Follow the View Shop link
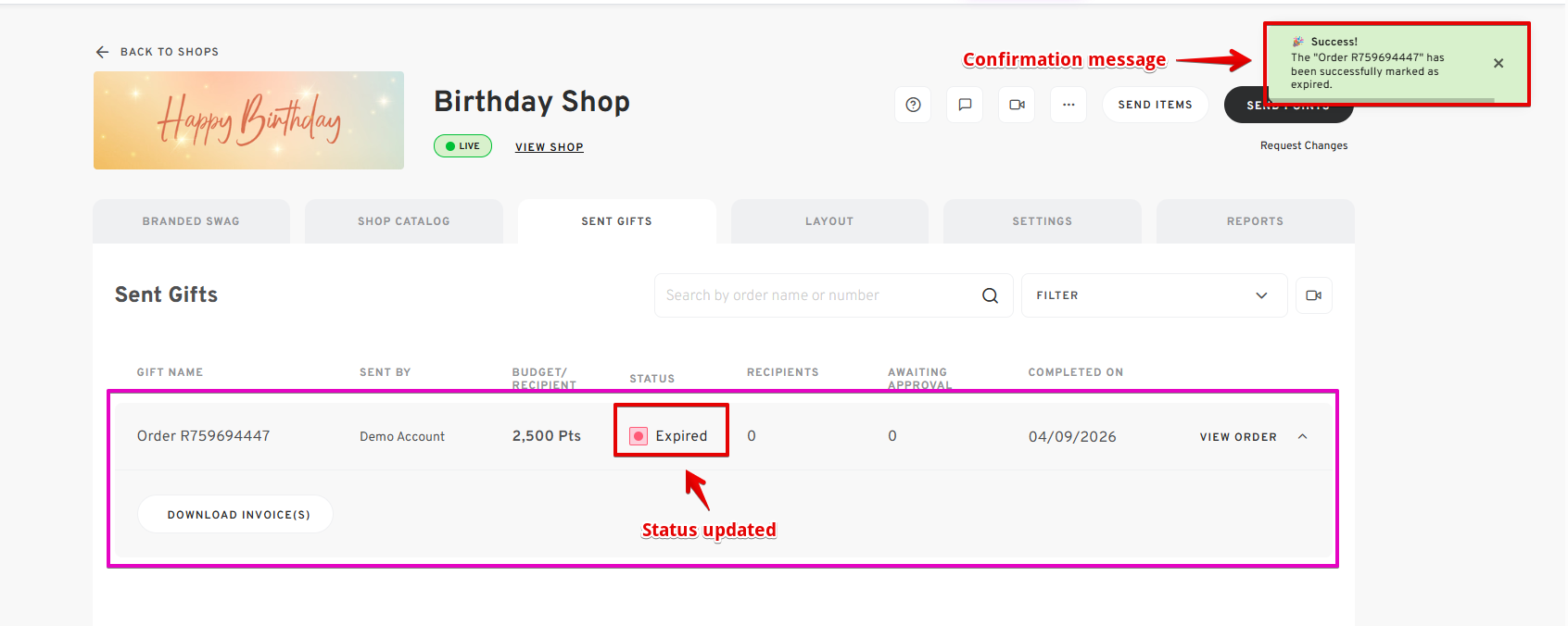This screenshot has width=1568, height=626. click(550, 147)
